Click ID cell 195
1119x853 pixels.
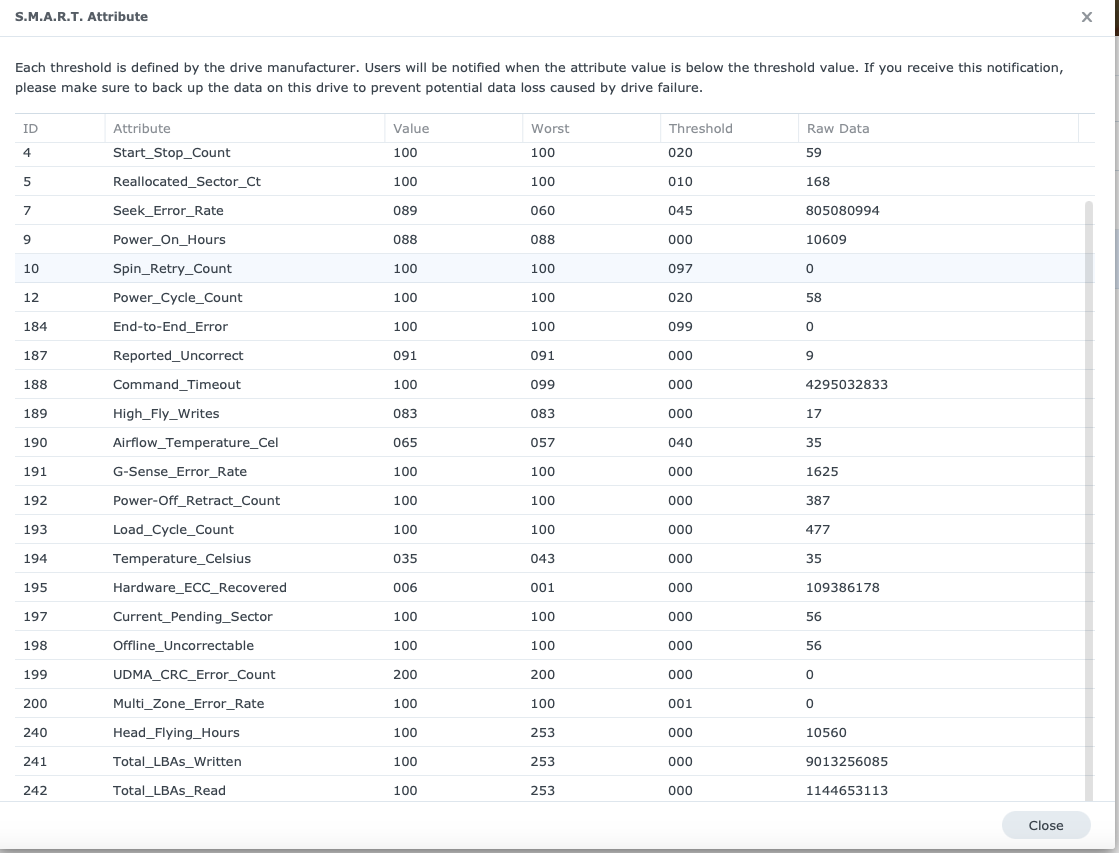tap(35, 587)
